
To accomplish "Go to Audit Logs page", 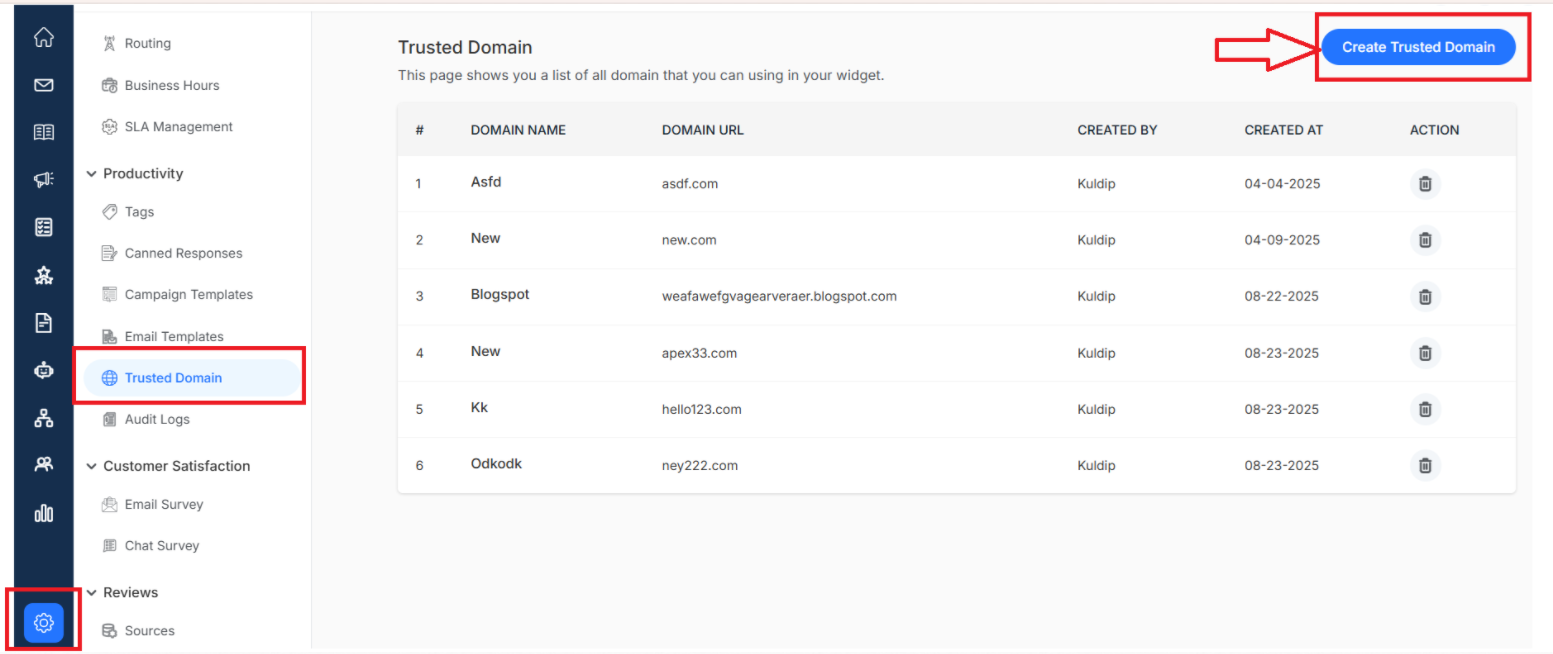I will click(x=146, y=420).
